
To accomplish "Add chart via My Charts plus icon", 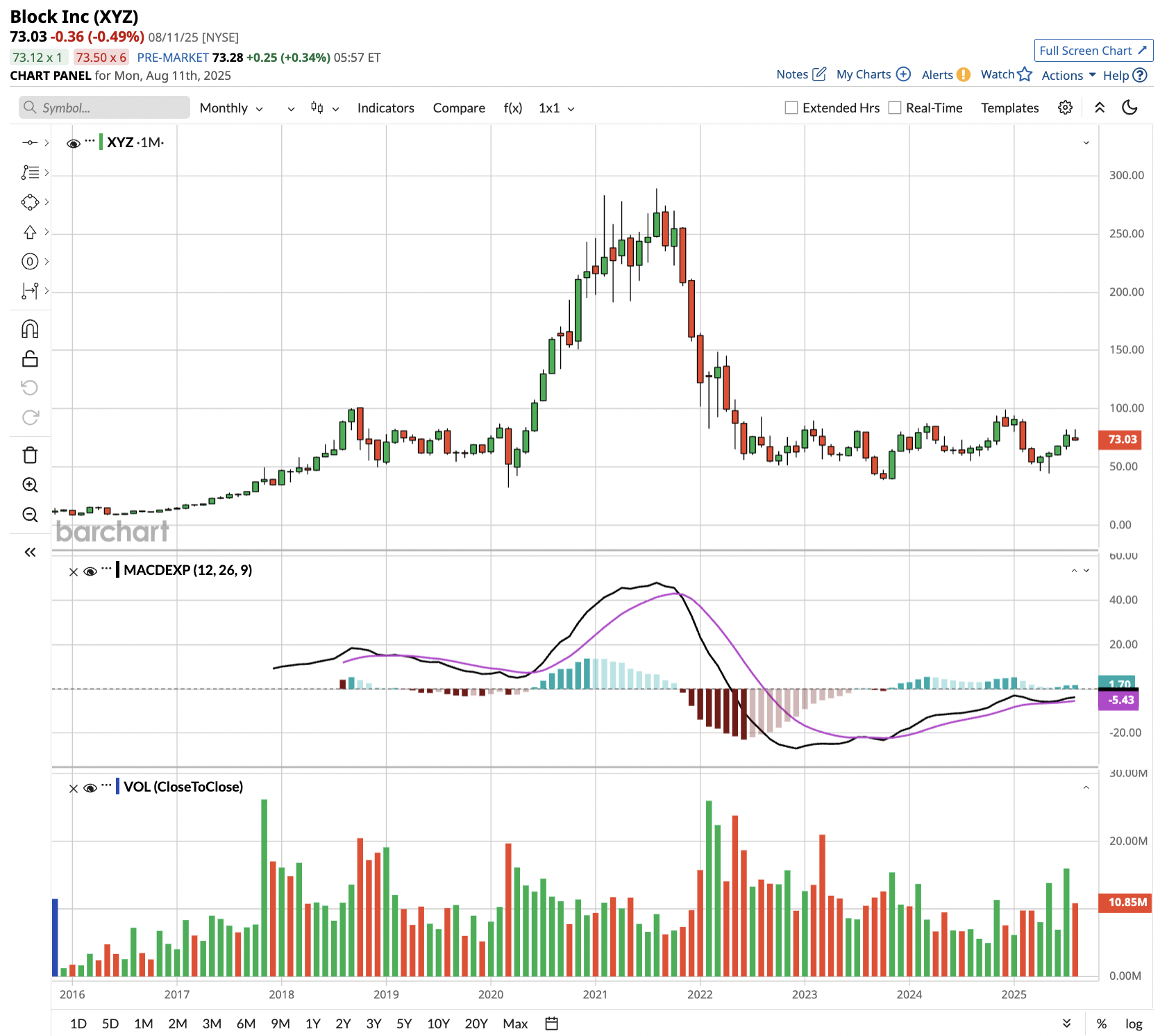I will (x=903, y=74).
